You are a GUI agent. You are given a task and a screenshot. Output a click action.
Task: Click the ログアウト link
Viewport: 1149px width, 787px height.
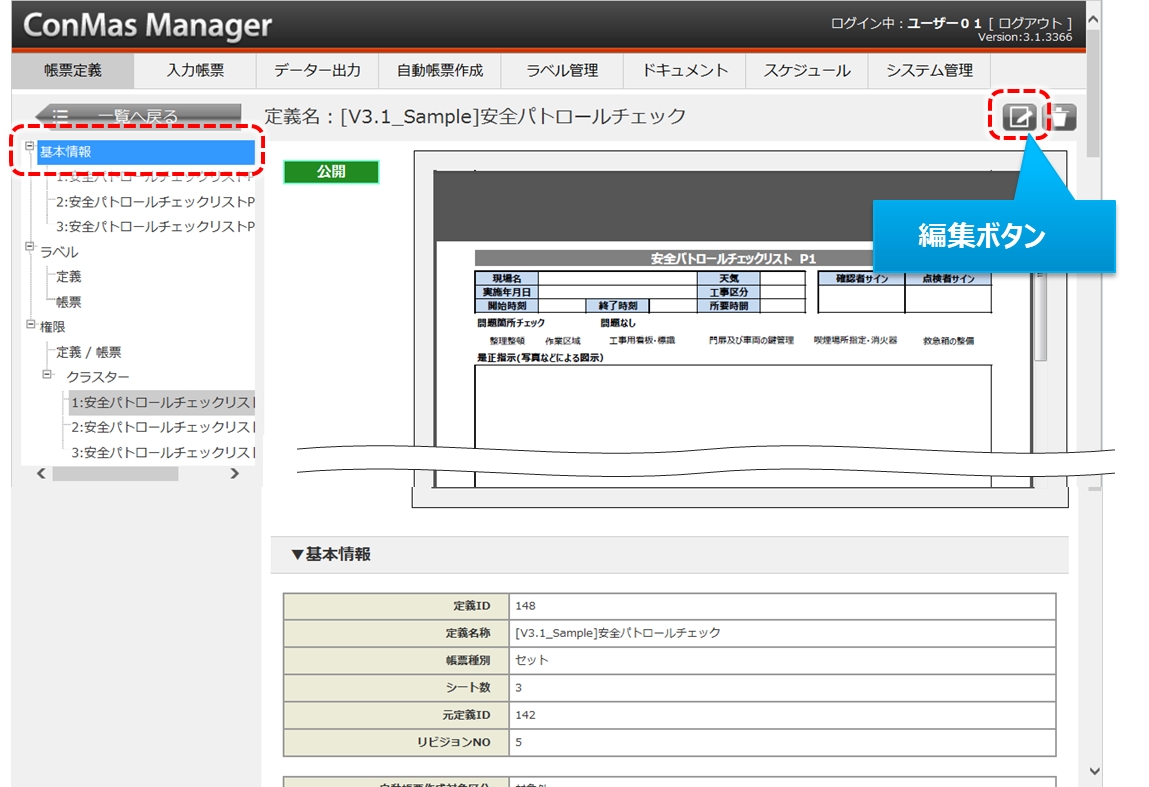1030,23
